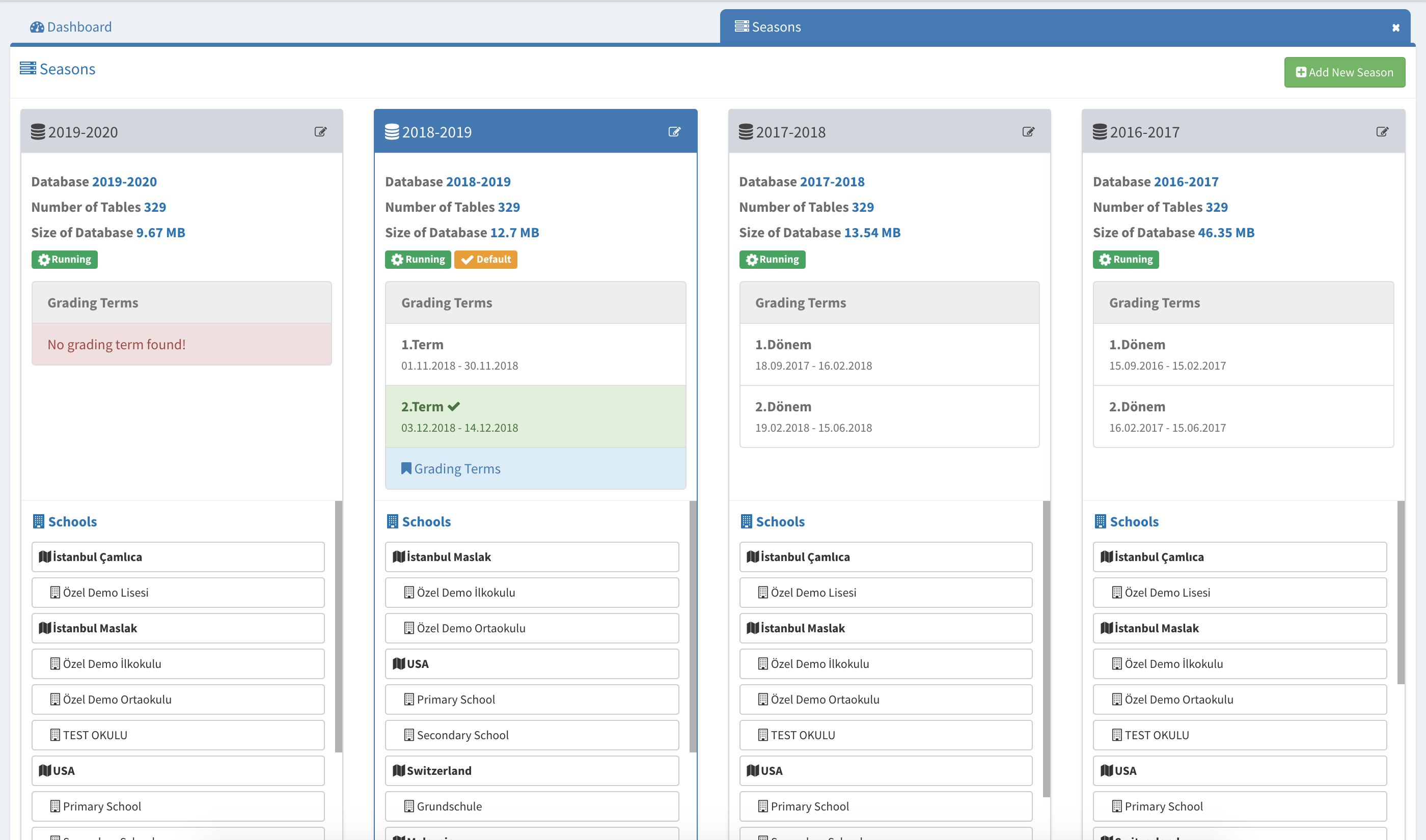Click the bookmark icon beside Grading Terms link
This screenshot has width=1426, height=840.
(x=406, y=469)
